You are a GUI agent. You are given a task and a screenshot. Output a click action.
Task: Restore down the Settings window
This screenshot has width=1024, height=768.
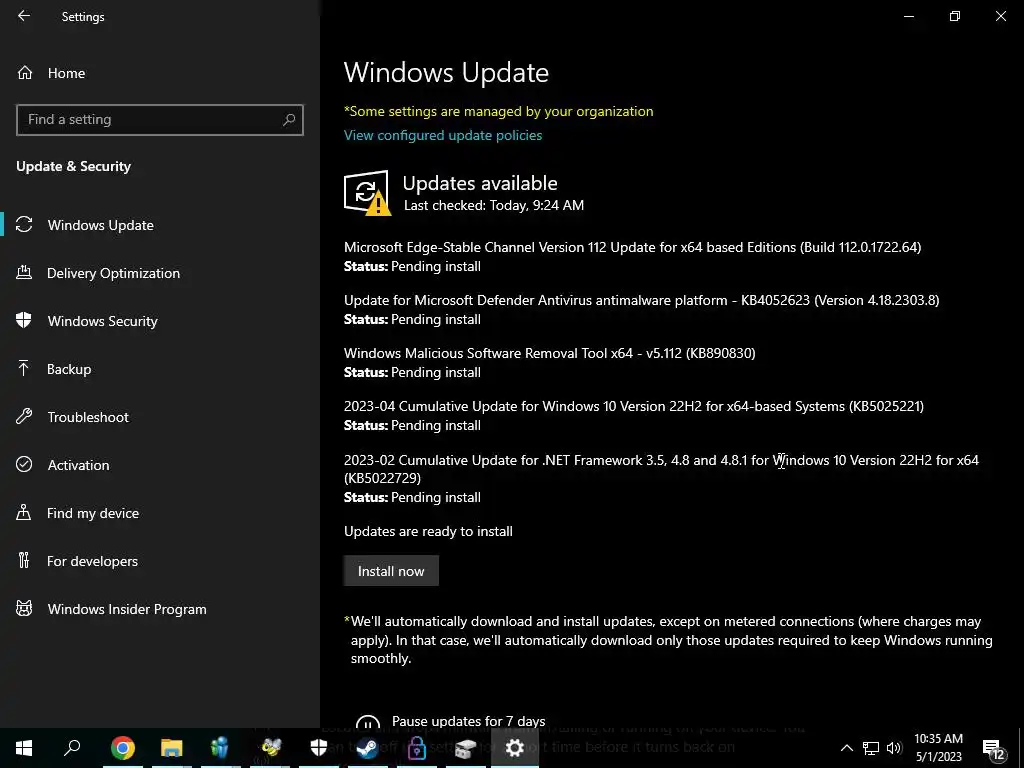click(955, 16)
